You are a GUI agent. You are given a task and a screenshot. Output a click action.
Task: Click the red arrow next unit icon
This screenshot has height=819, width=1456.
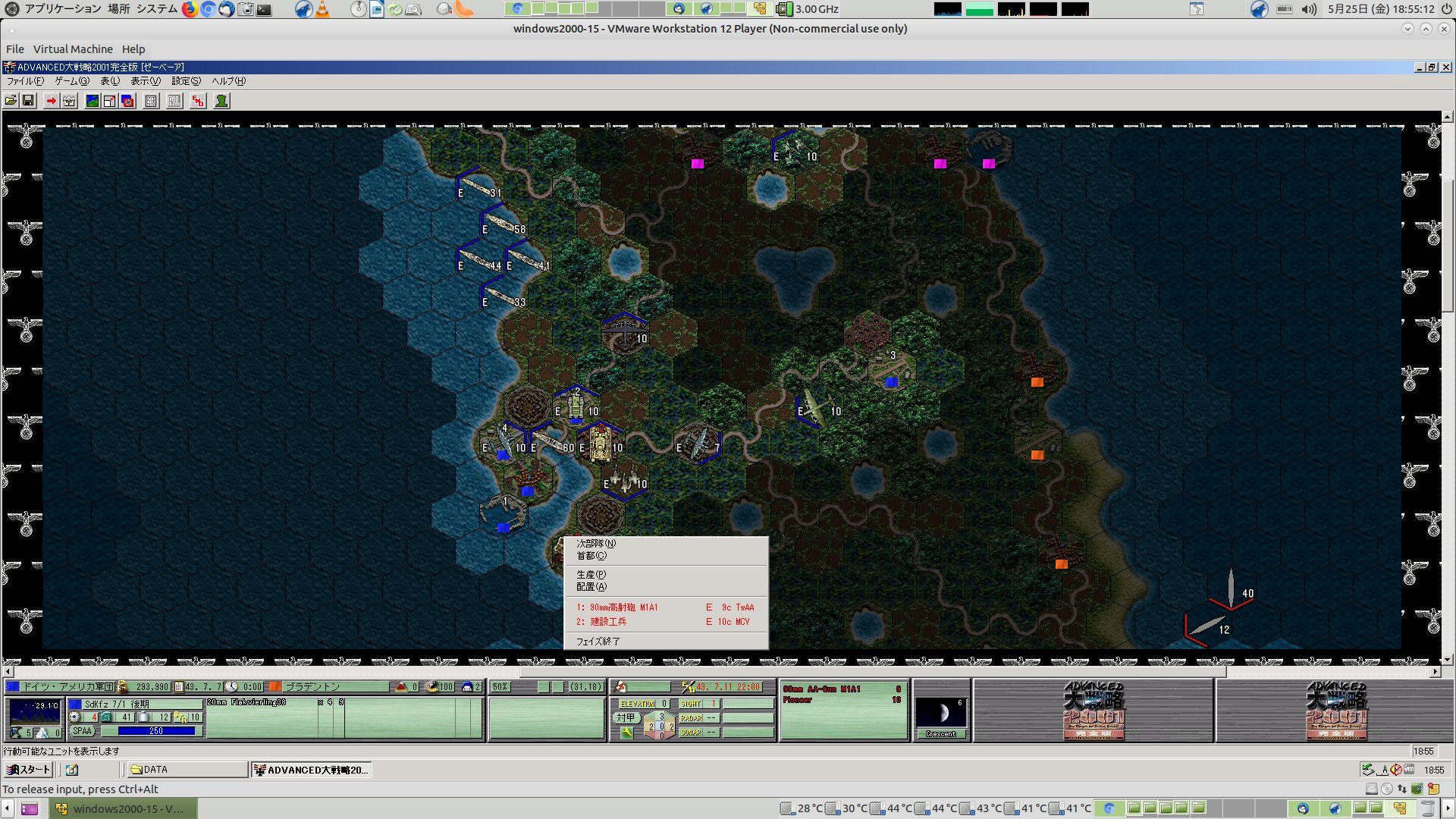(51, 101)
